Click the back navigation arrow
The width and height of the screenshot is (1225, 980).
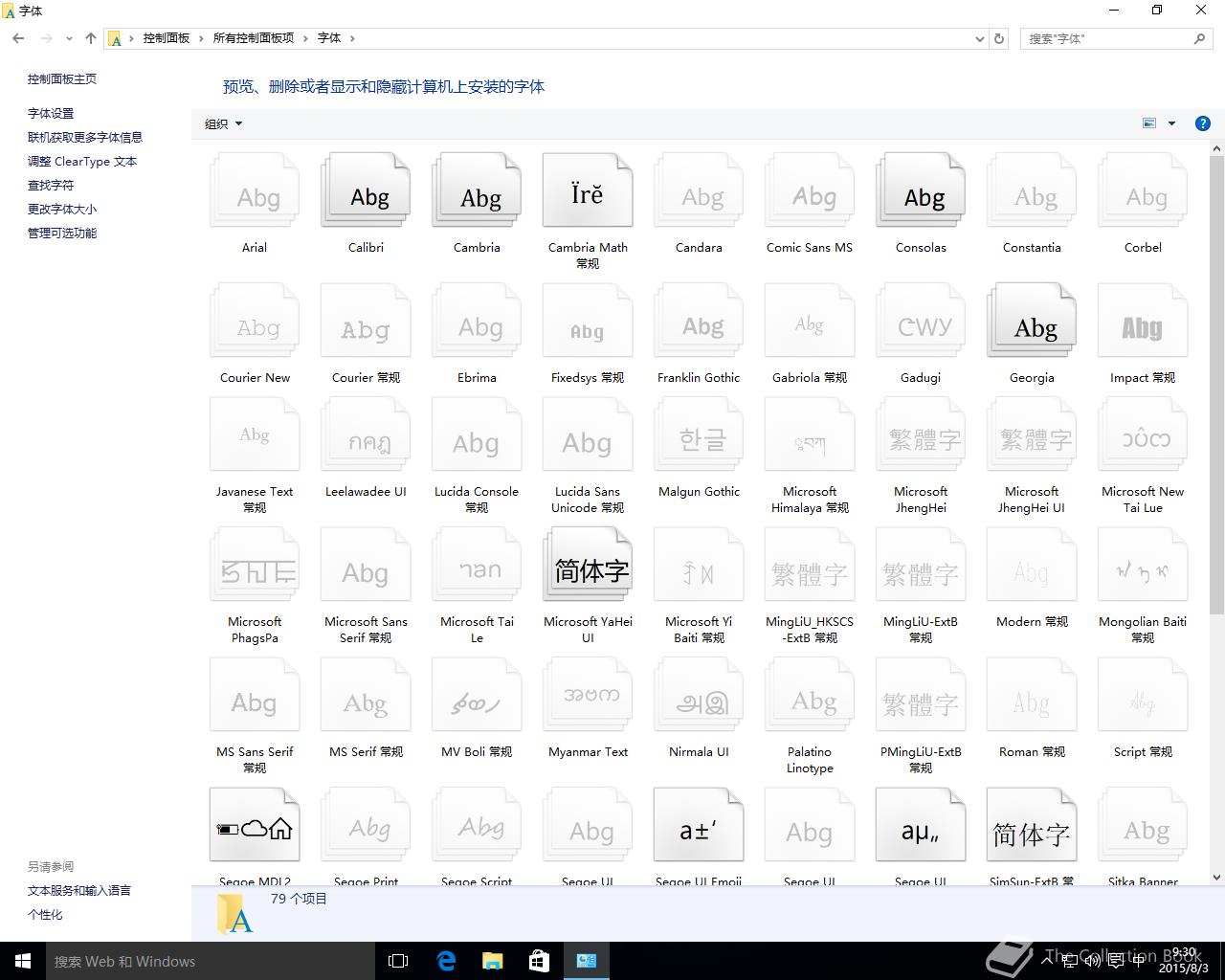18,38
